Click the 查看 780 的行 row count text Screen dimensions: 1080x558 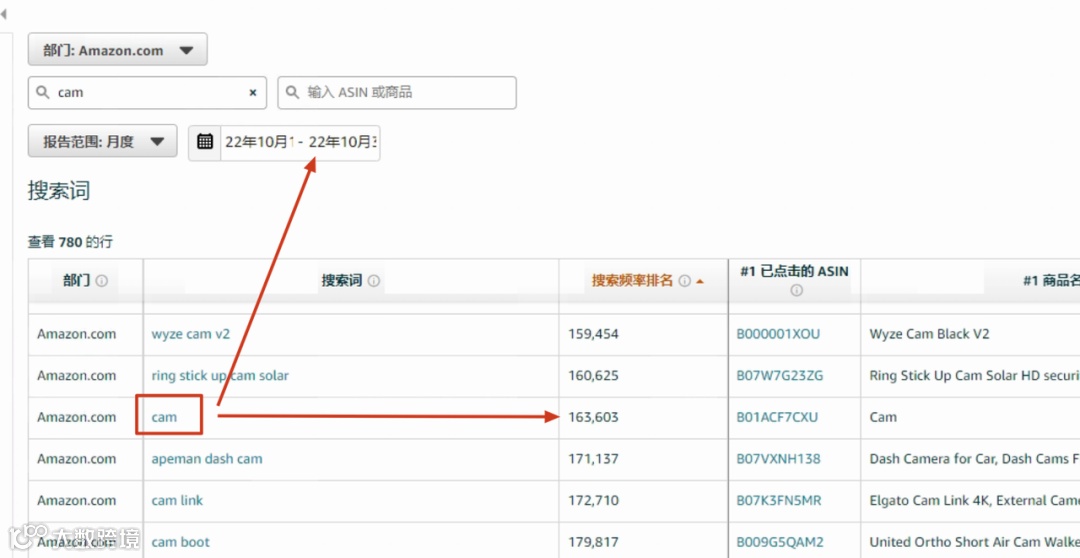pos(70,242)
